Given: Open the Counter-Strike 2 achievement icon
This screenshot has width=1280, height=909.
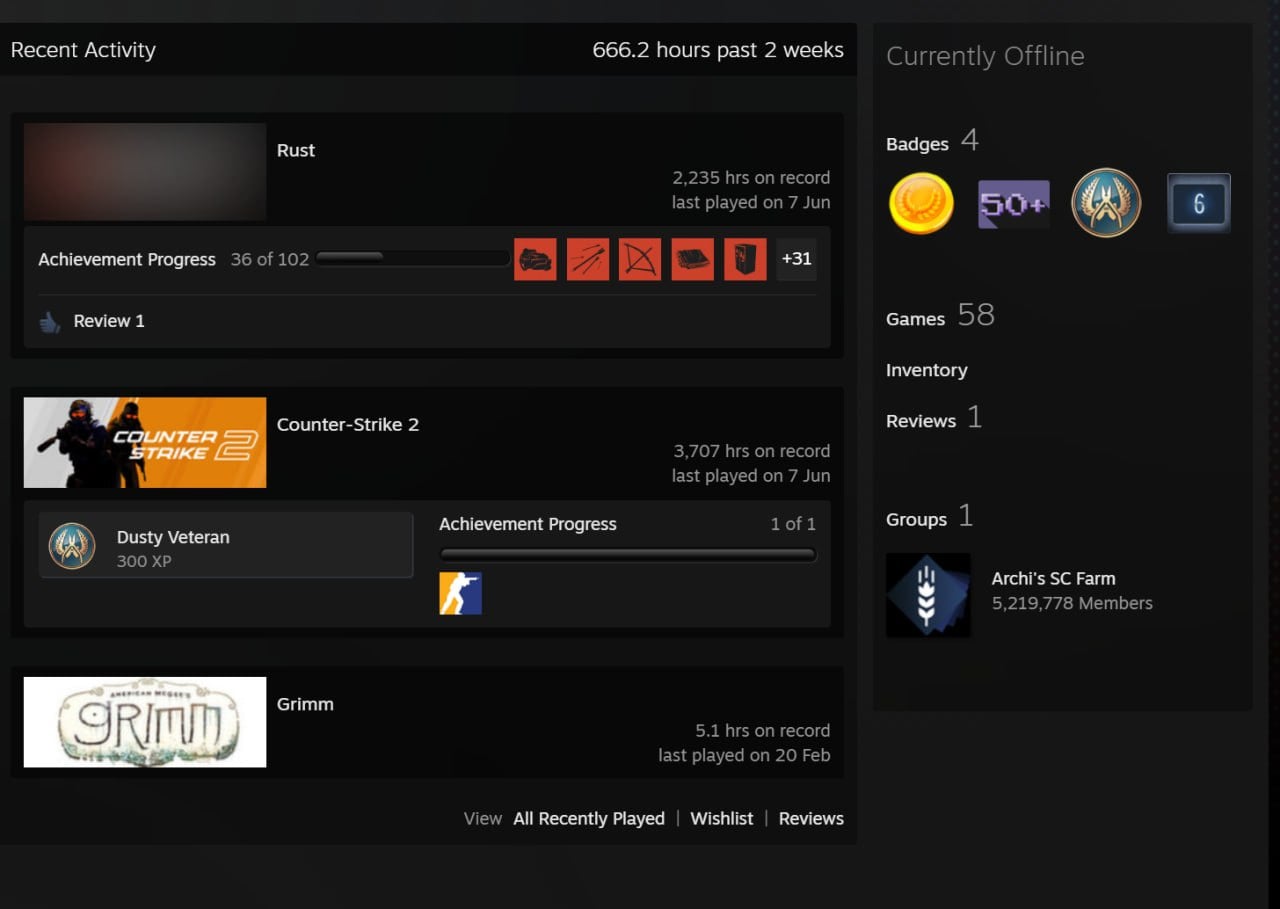Looking at the screenshot, I should [x=461, y=593].
